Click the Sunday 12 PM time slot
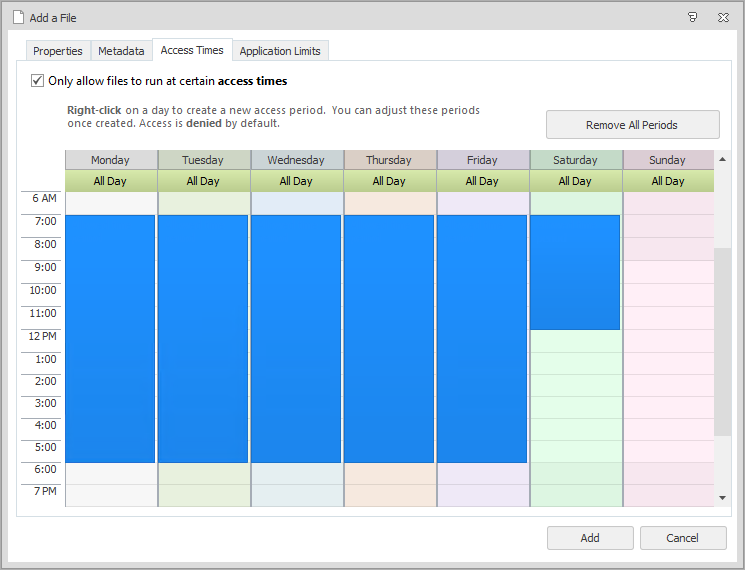The height and width of the screenshot is (570, 745). tap(668, 340)
